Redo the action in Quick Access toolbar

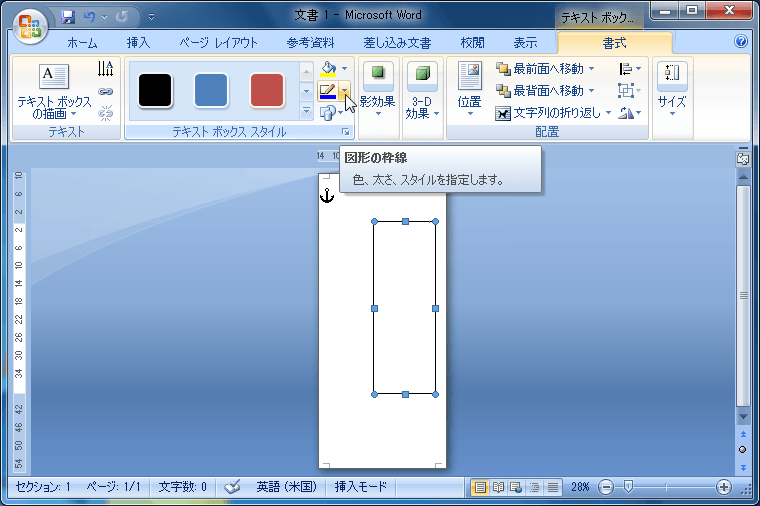(122, 17)
